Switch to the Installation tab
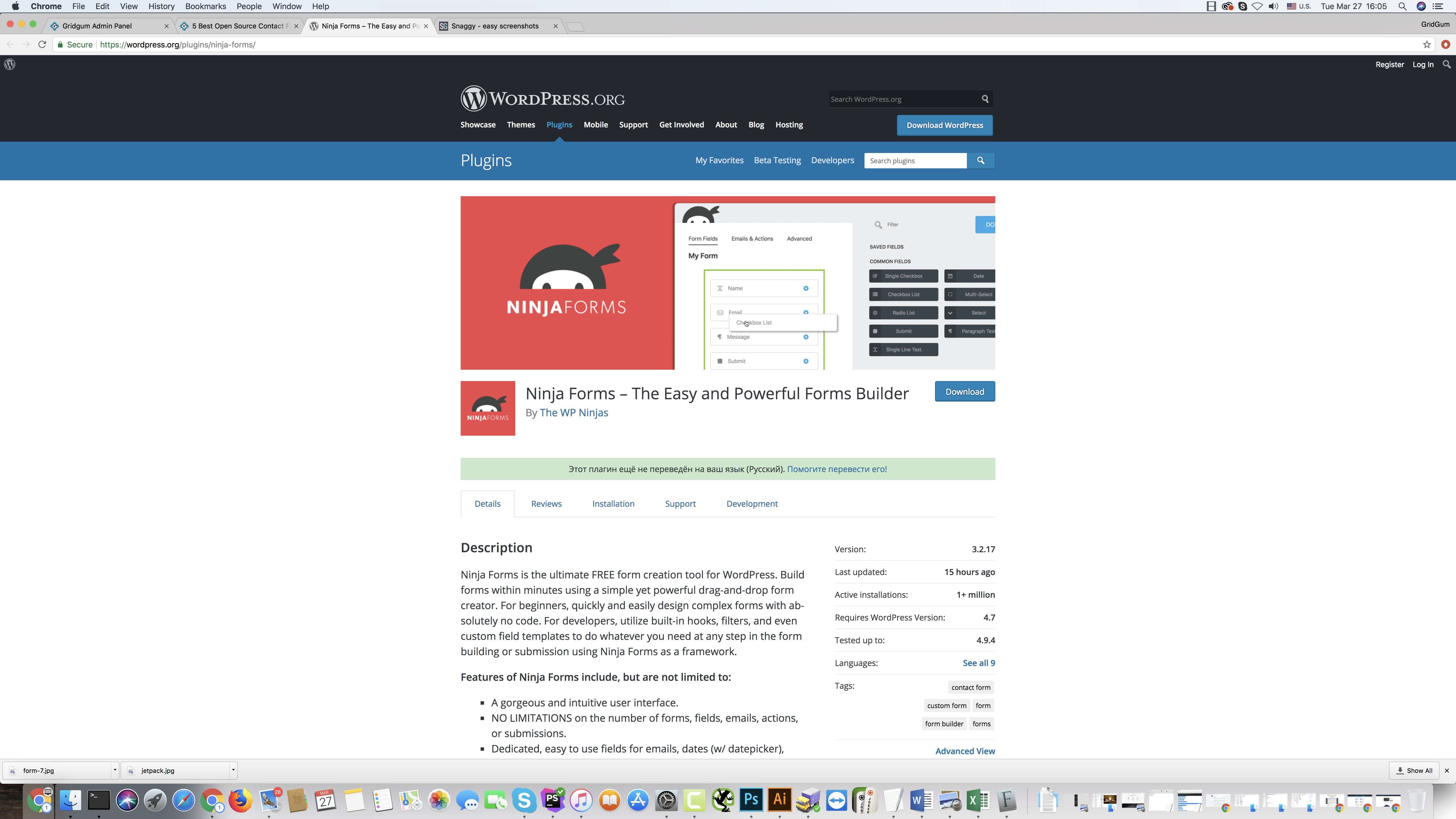The height and width of the screenshot is (819, 1456). [613, 504]
